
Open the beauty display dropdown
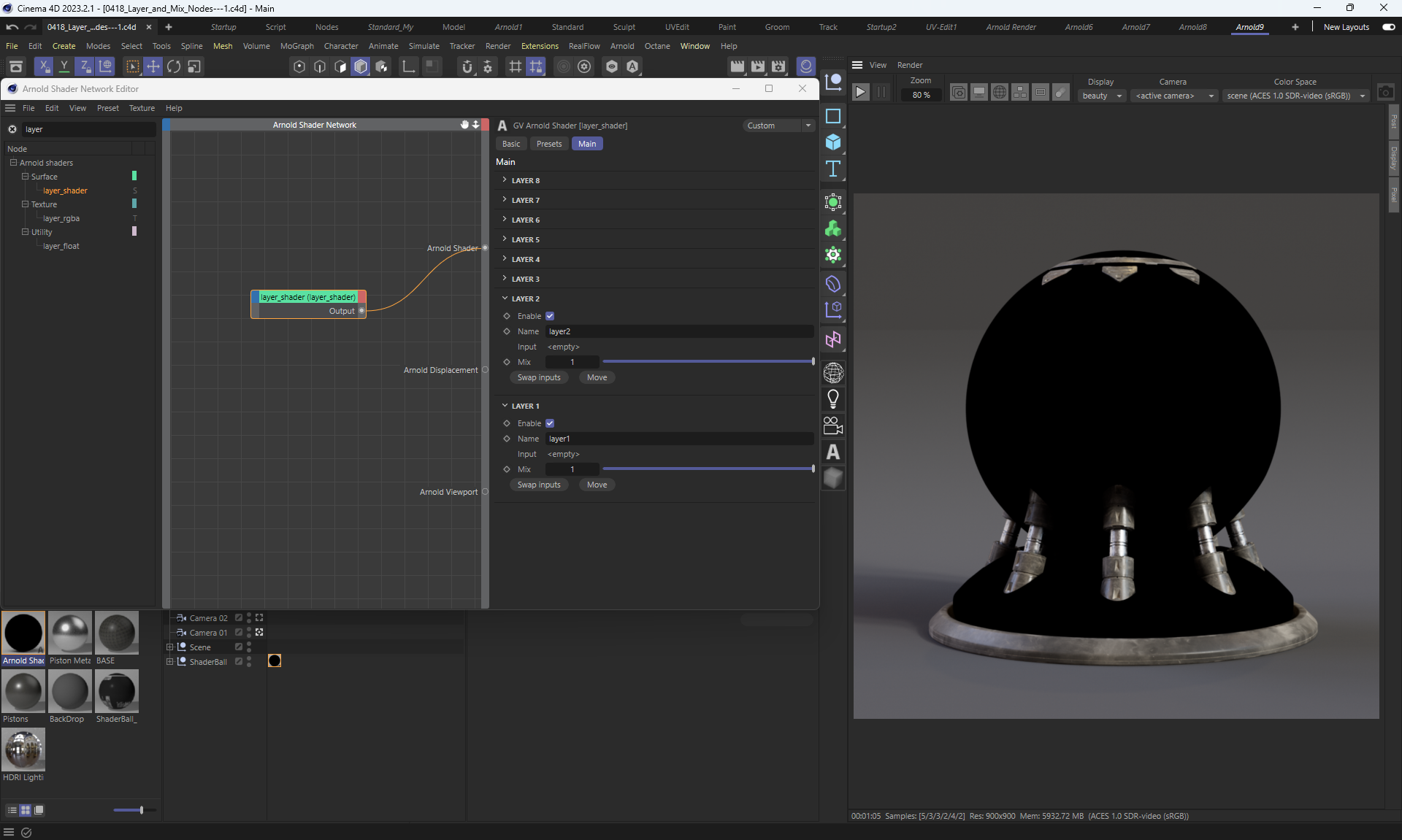(1102, 96)
